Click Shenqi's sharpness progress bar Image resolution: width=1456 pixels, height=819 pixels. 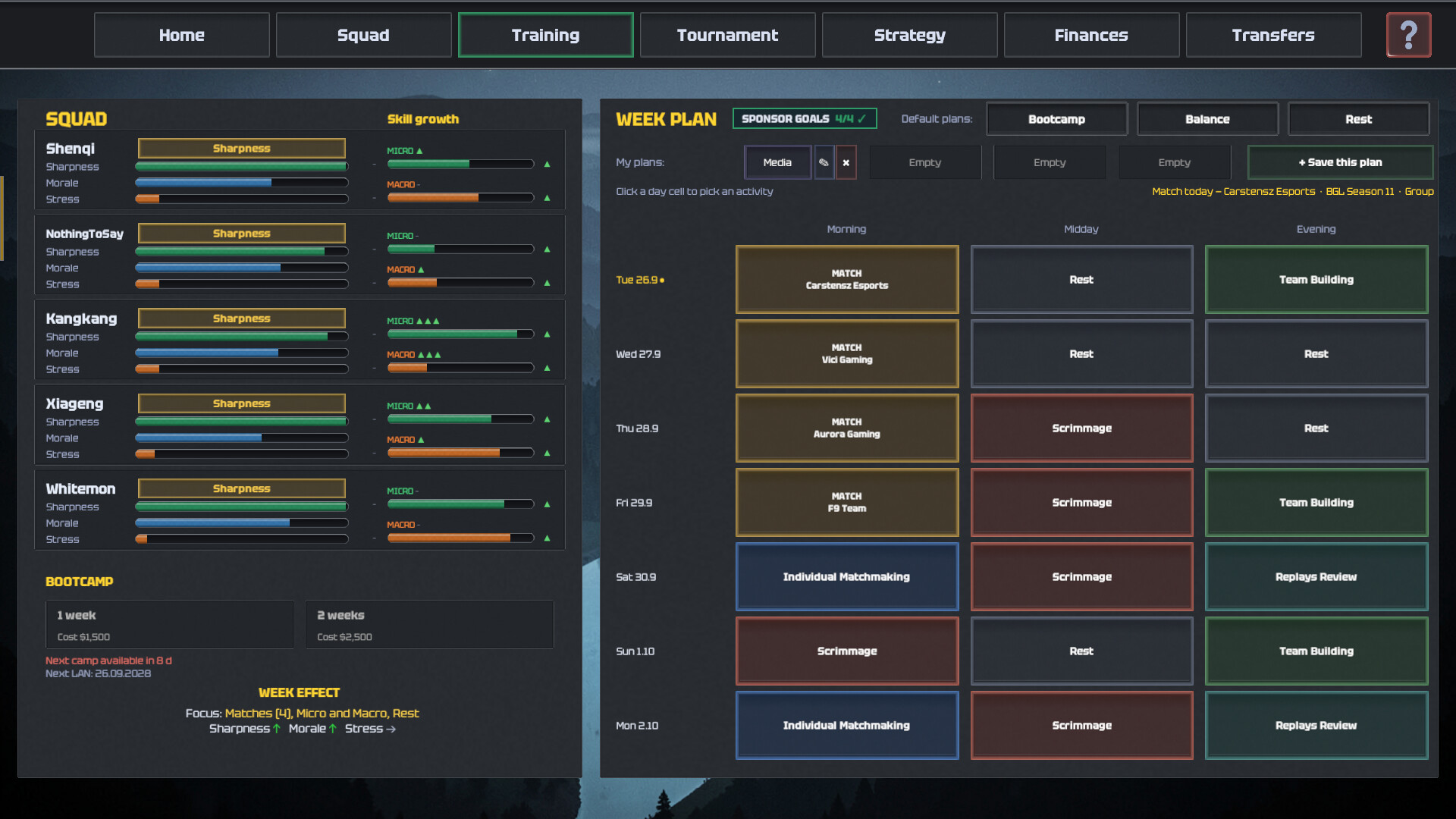point(242,166)
